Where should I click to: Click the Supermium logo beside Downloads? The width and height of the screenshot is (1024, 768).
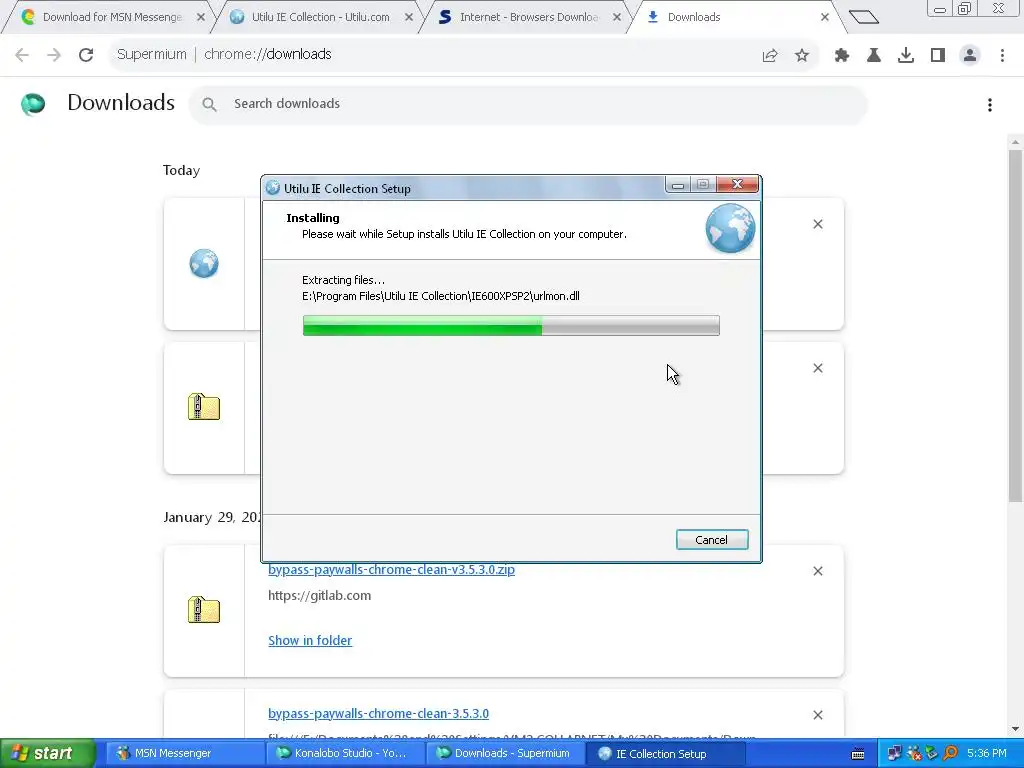tap(33, 104)
